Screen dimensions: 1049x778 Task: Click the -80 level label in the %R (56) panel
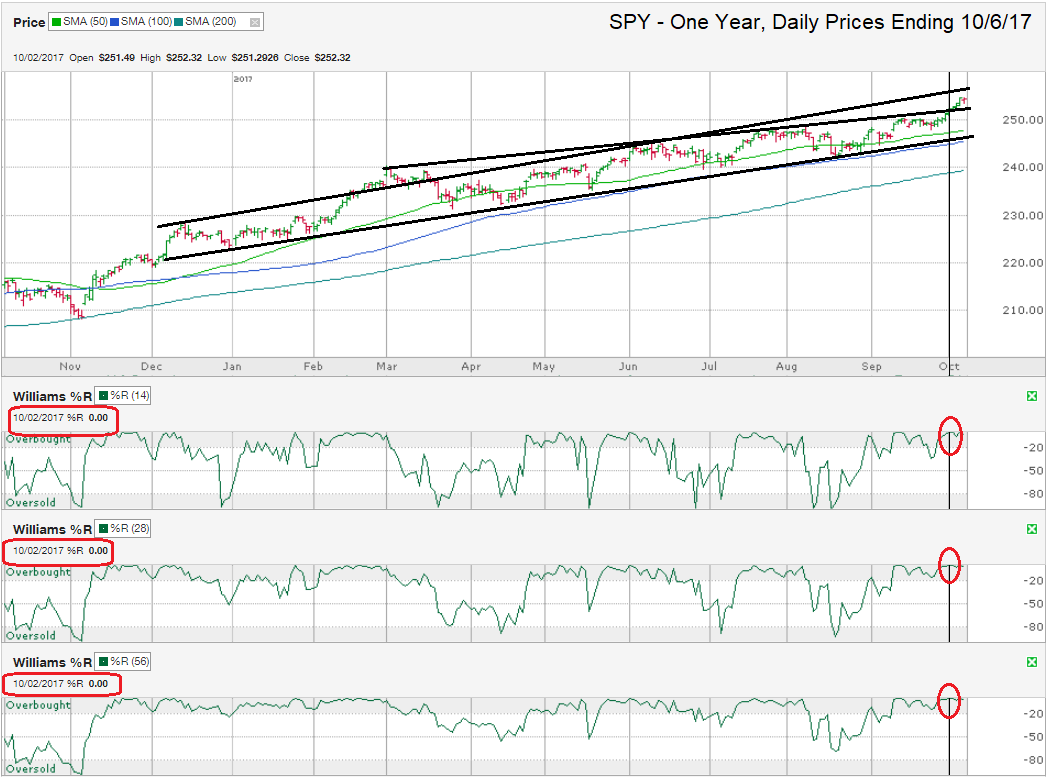coord(1034,760)
